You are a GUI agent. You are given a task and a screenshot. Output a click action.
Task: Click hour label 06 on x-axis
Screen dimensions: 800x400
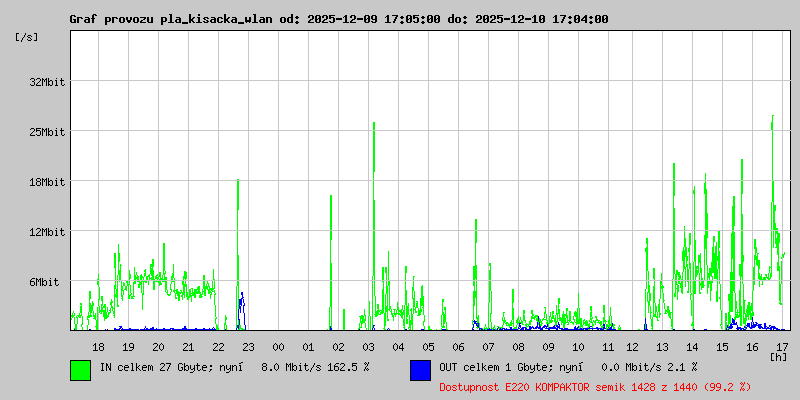[459, 347]
